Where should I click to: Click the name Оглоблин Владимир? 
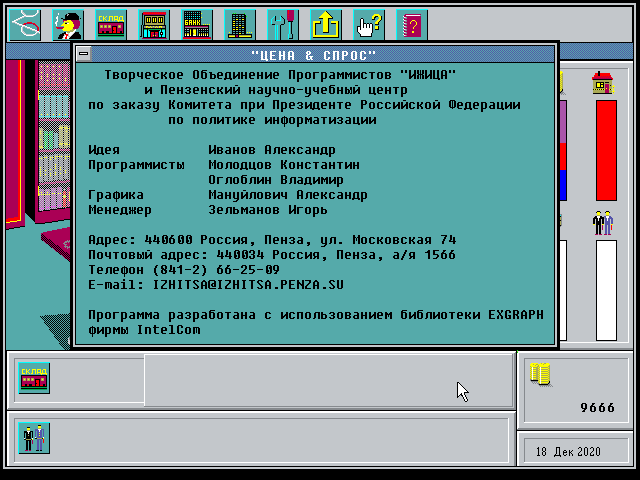click(276, 180)
